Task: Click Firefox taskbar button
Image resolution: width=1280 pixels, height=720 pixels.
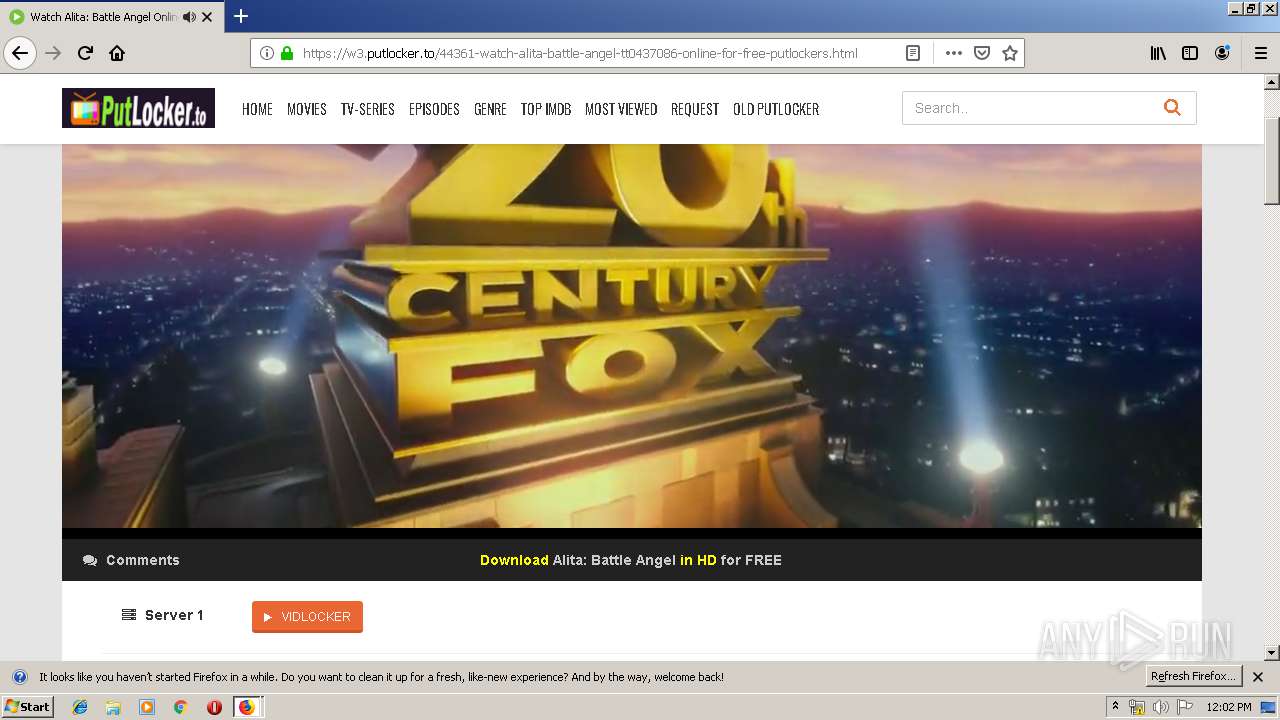Action: (247, 707)
